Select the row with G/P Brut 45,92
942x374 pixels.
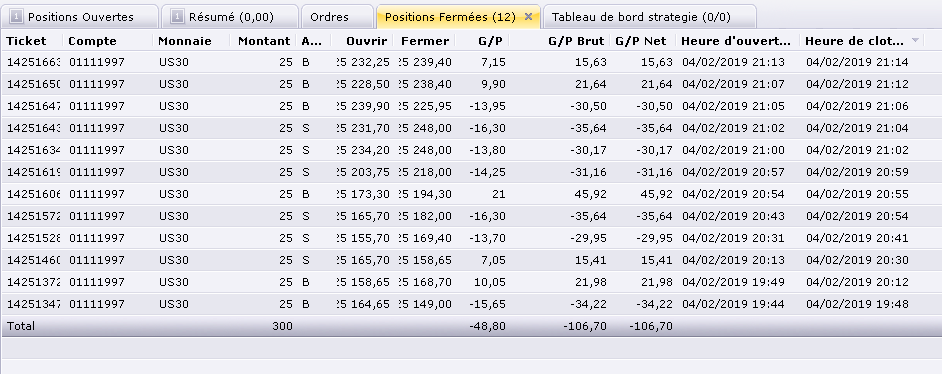(x=471, y=194)
